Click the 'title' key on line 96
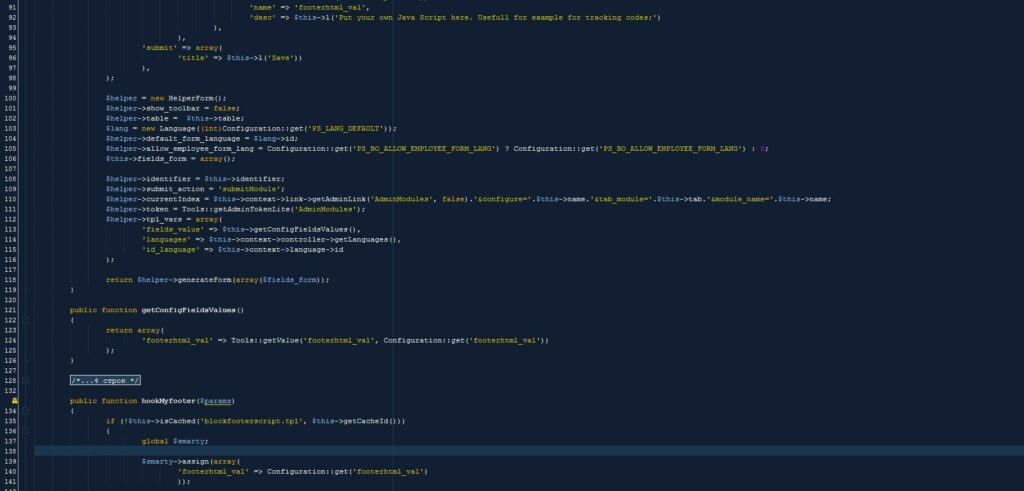This screenshot has height=491, width=1024. [193, 58]
